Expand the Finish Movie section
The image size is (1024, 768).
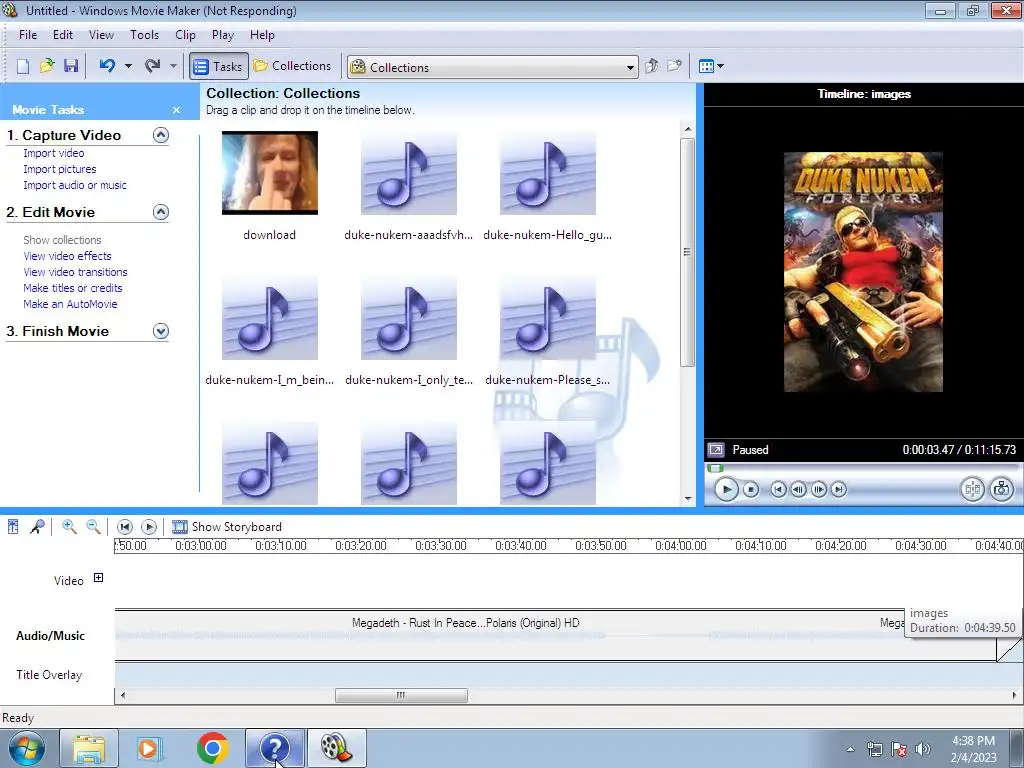161,331
